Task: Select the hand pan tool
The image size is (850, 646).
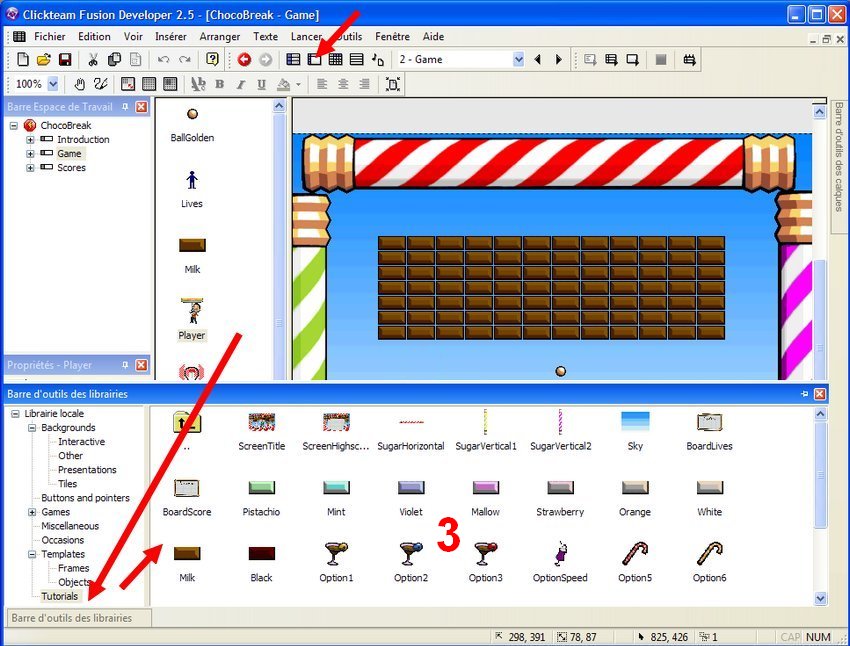Action: tap(80, 84)
